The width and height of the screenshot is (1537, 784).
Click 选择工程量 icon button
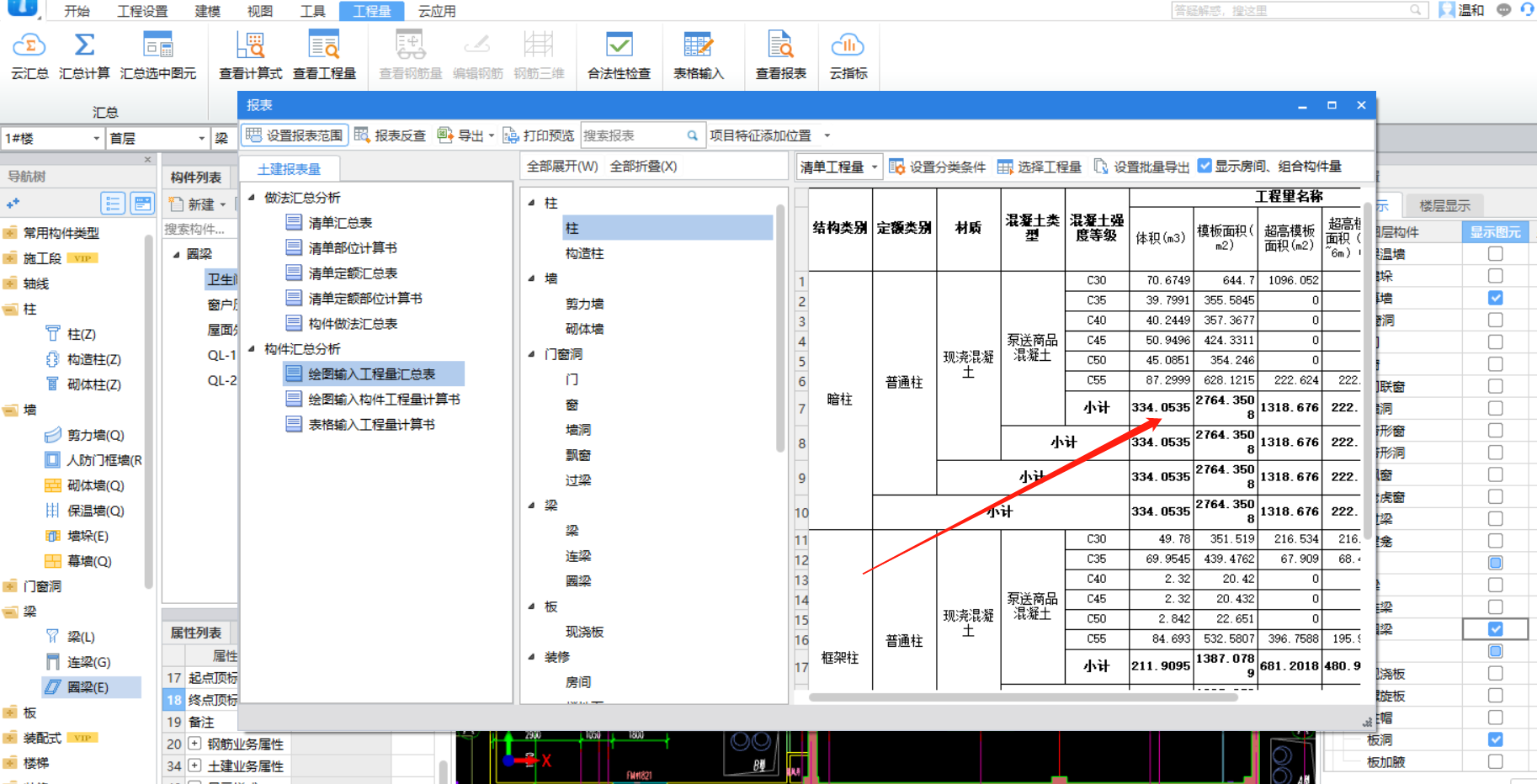[1039, 167]
